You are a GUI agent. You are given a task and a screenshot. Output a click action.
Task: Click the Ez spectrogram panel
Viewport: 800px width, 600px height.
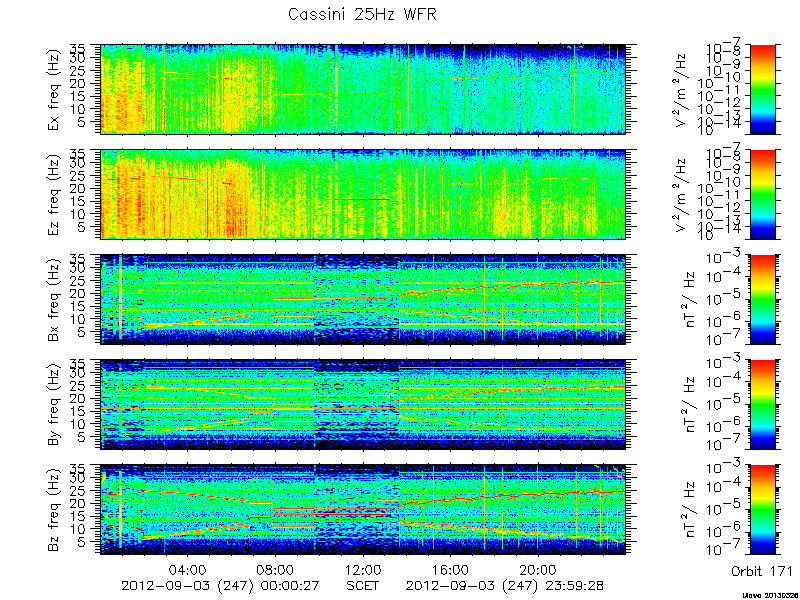pos(363,194)
